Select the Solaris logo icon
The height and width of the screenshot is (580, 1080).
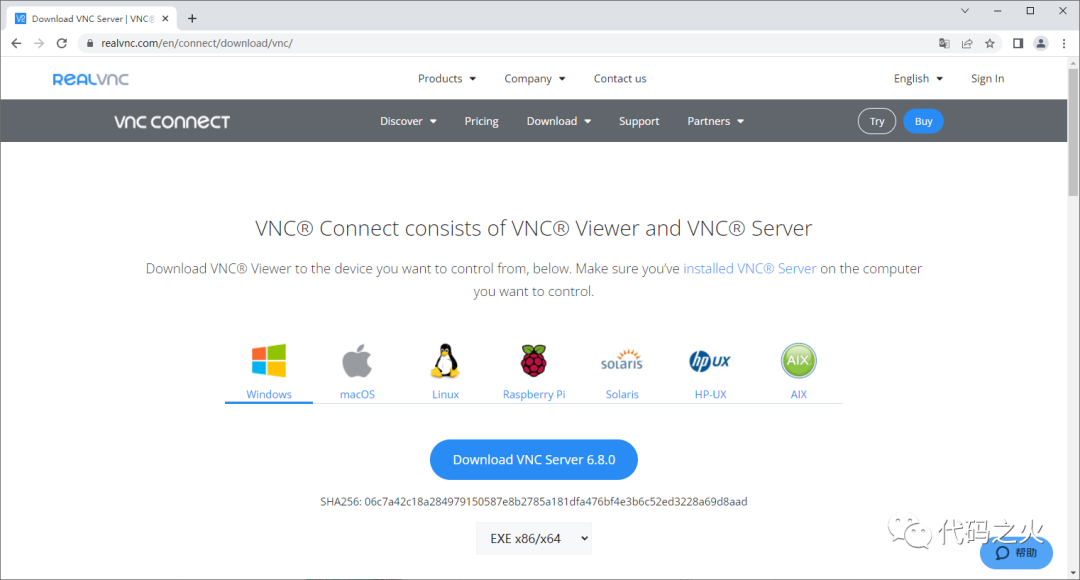pyautogui.click(x=622, y=360)
